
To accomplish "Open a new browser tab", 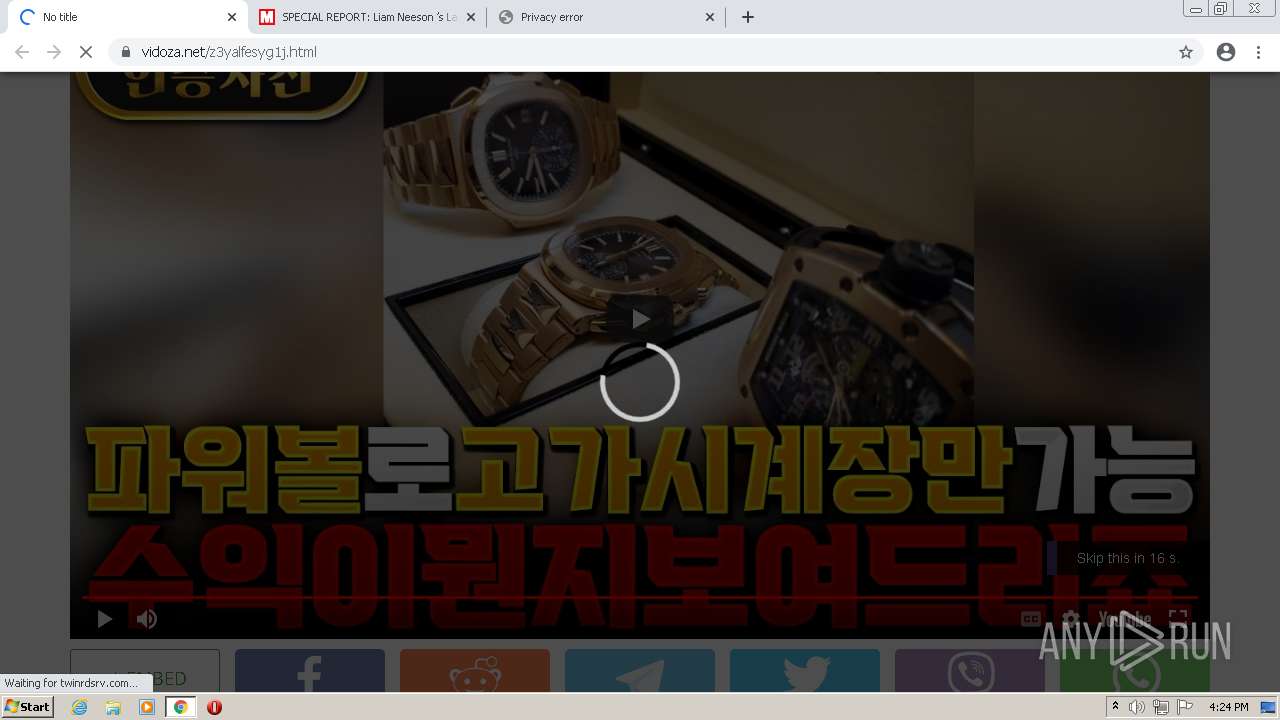I will pyautogui.click(x=748, y=17).
